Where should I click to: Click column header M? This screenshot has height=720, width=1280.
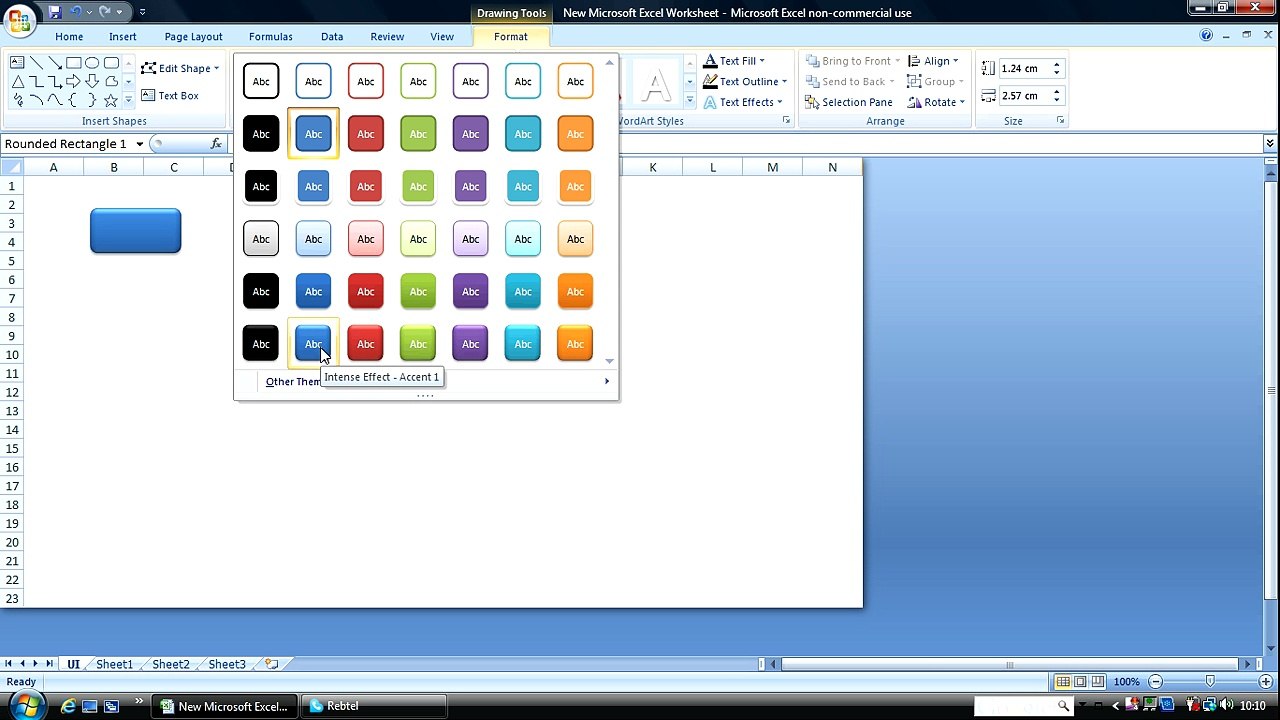[x=772, y=167]
